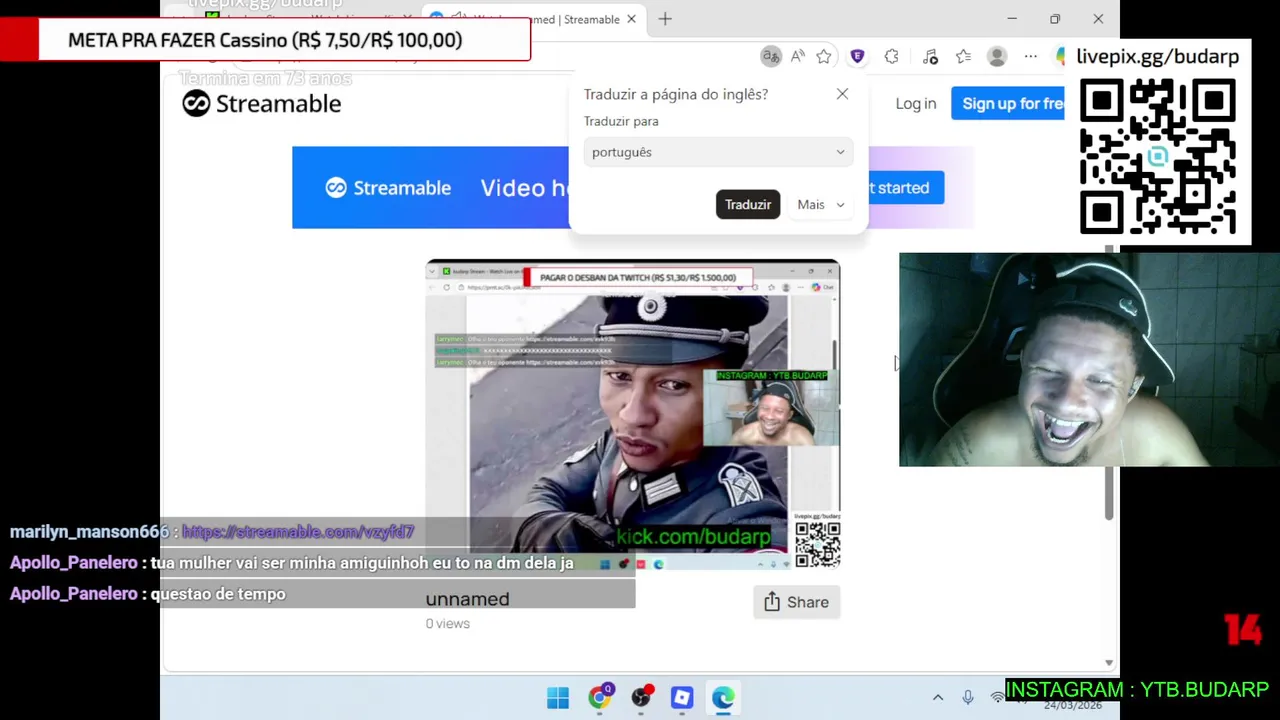Open Roblox from the taskbar
This screenshot has width=1280, height=720.
[x=682, y=697]
